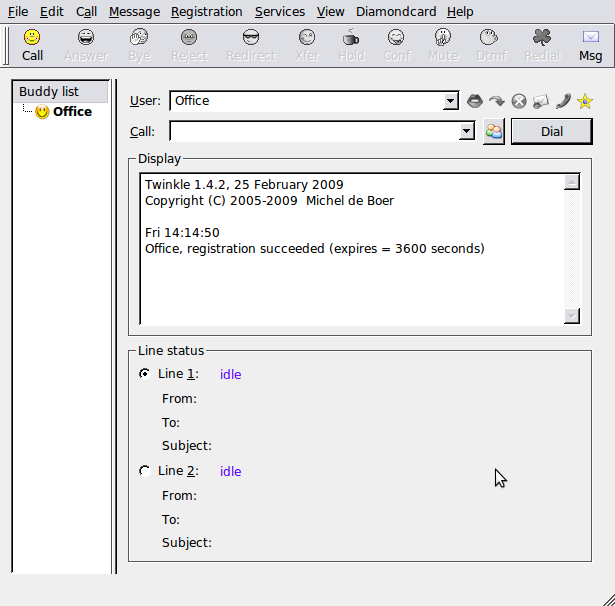This screenshot has height=606, width=615.
Task: Click the circled X auto-answer icon
Action: click(x=519, y=101)
